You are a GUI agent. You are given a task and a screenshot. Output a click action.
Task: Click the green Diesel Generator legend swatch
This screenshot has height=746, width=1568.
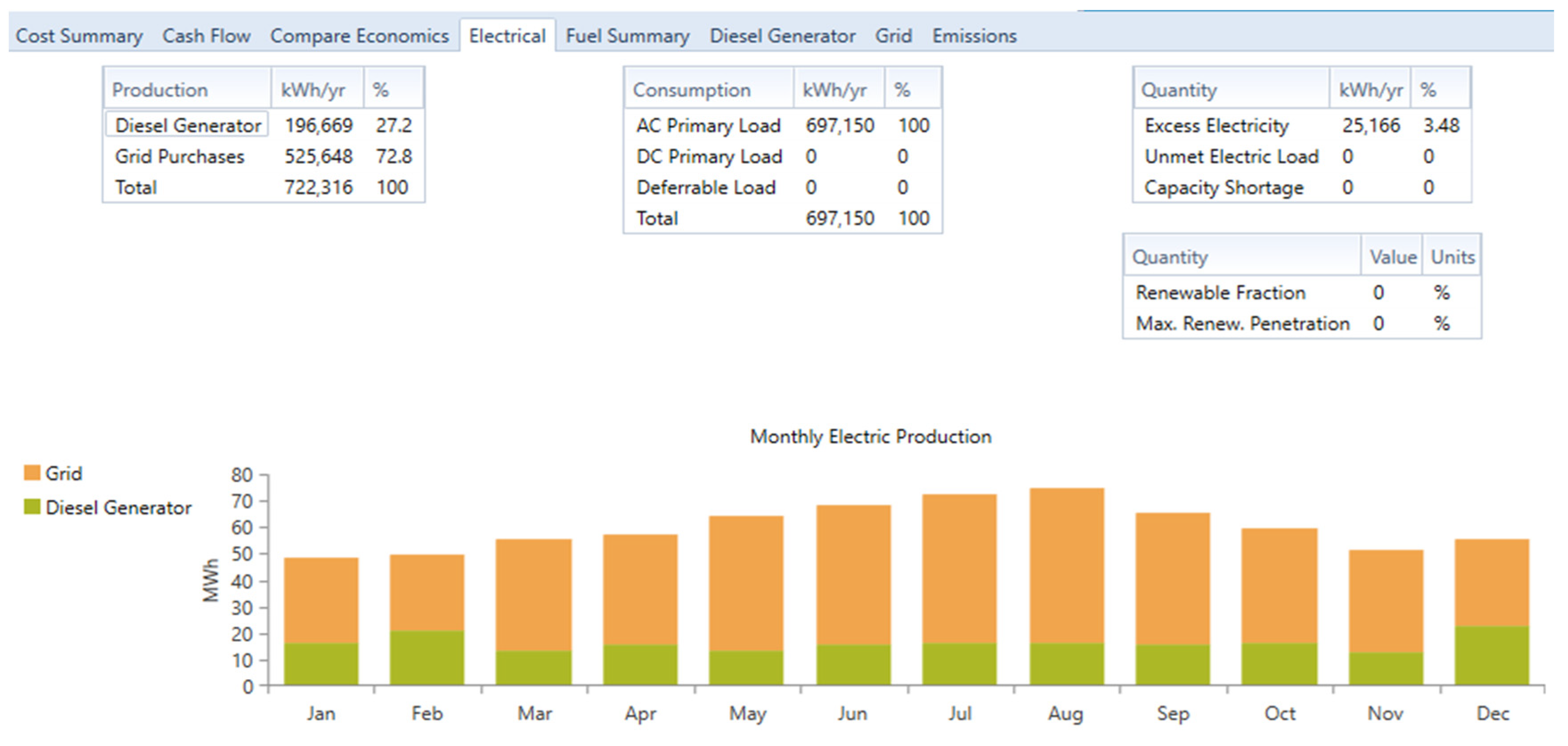click(32, 507)
